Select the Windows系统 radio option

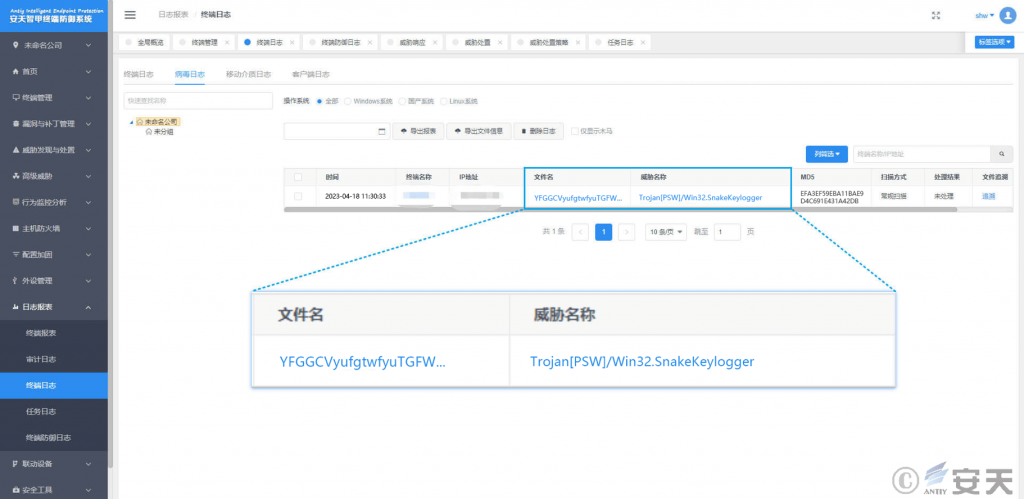click(347, 101)
